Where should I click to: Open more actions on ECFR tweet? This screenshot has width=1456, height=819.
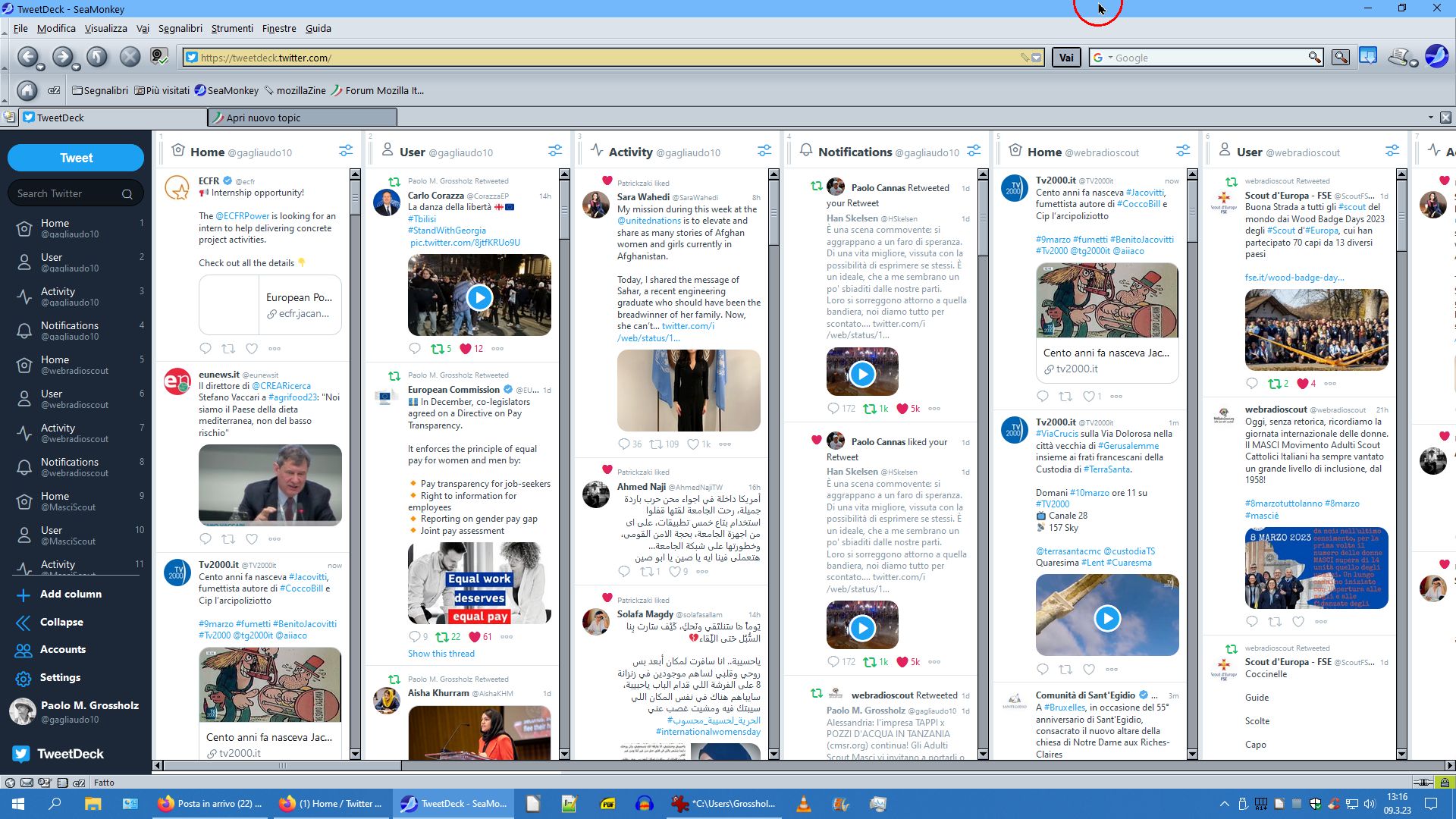[x=275, y=349]
